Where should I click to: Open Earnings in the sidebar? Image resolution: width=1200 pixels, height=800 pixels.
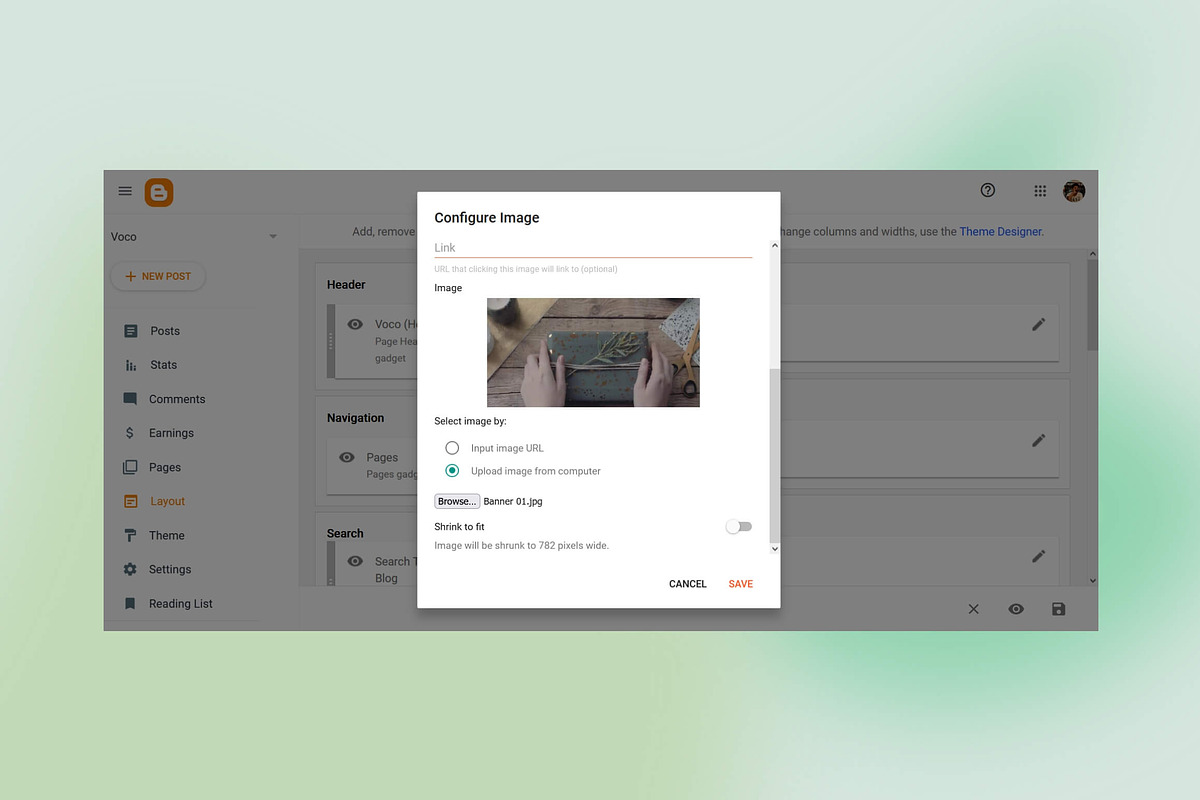171,433
